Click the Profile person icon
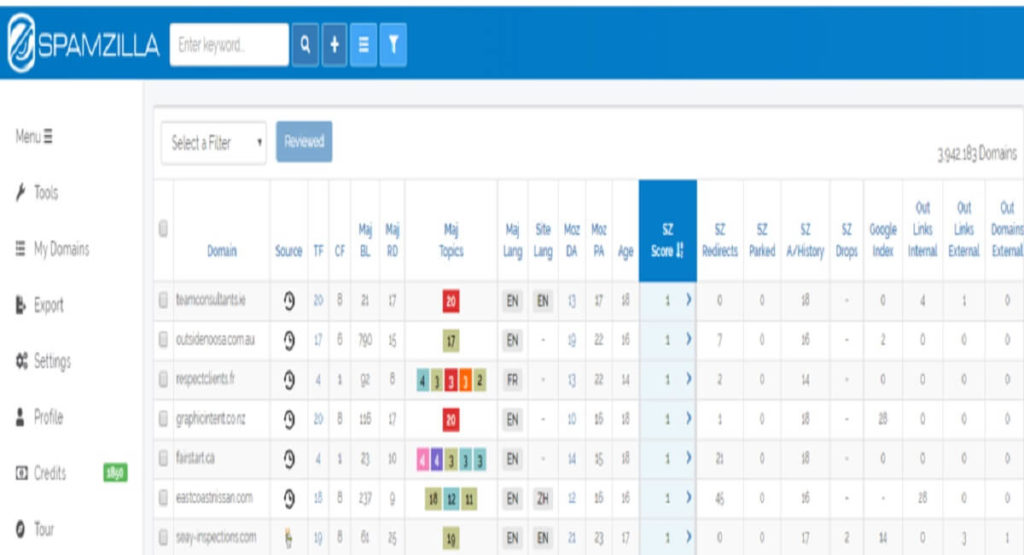 pyautogui.click(x=20, y=417)
